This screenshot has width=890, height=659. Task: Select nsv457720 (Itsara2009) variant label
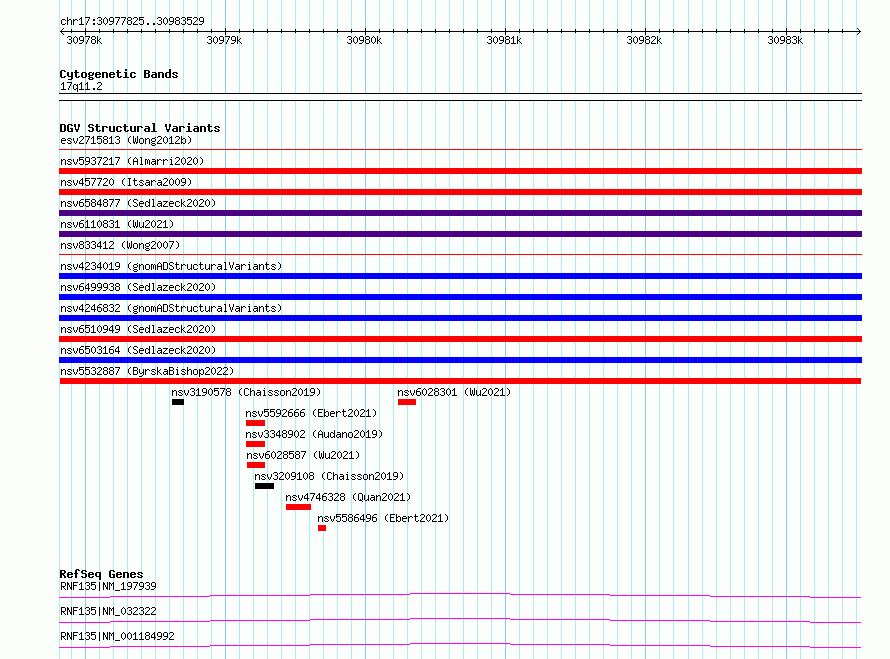pyautogui.click(x=126, y=182)
